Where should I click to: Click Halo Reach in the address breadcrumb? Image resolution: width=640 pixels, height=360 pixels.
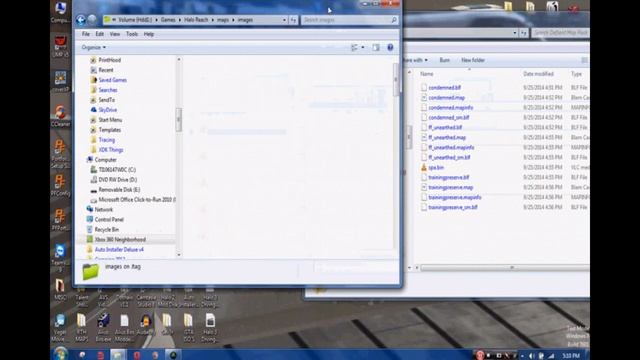(196, 20)
